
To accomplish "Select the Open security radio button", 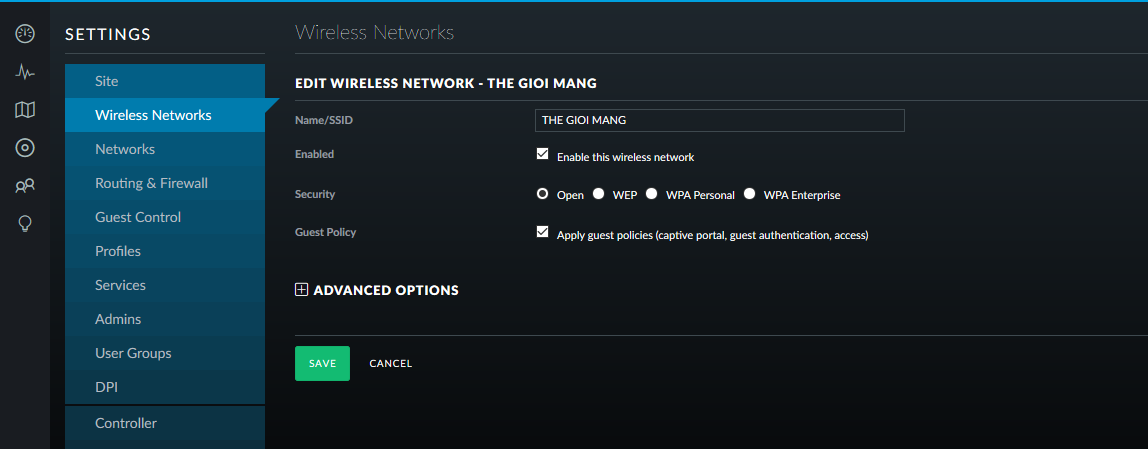I will pos(543,194).
